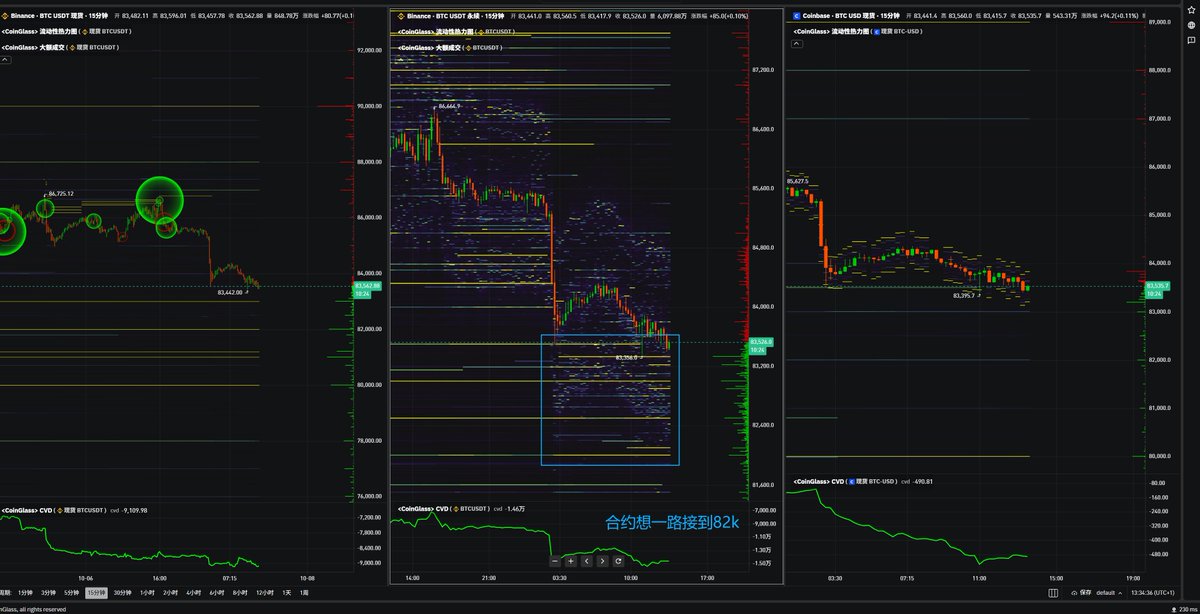Viewport: 1200px width, 614px height.
Task: Select the 5分钟 timeframe
Action: pyautogui.click(x=73, y=592)
